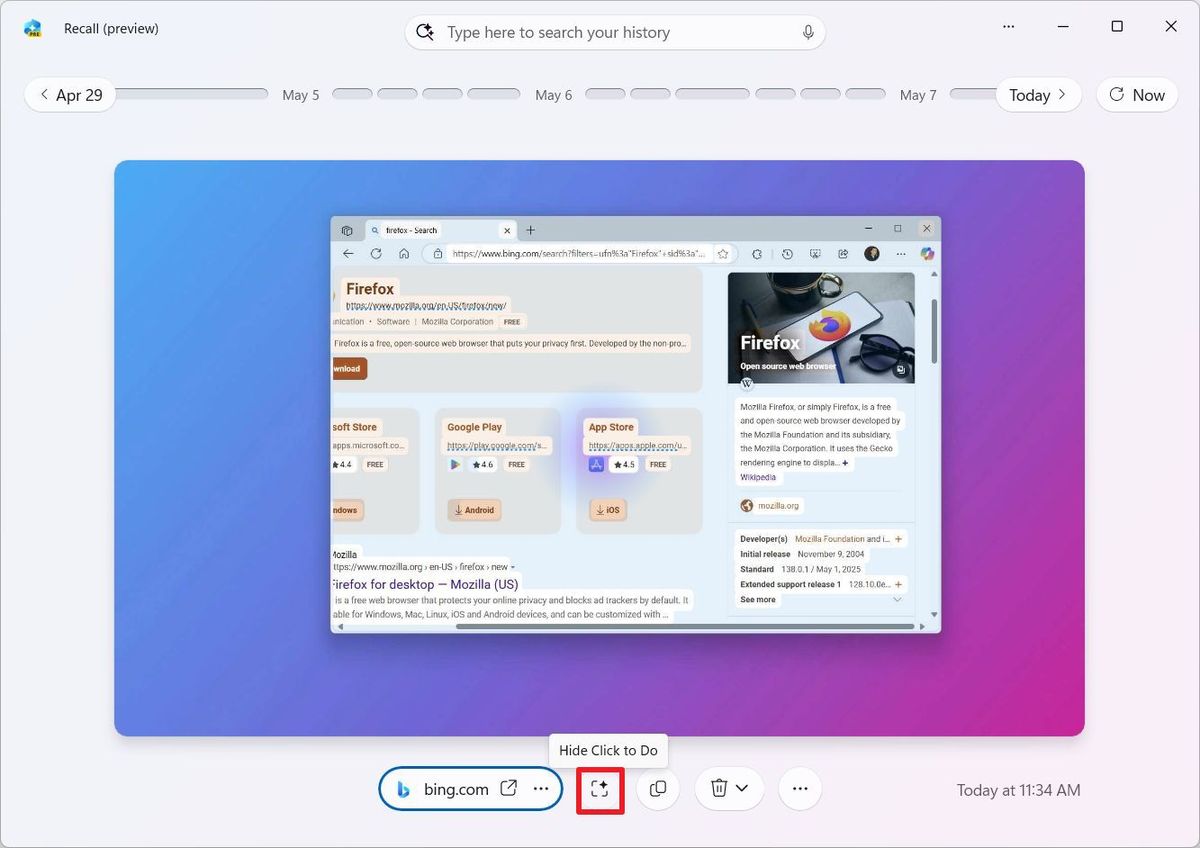Click the Recall app logo icon

(x=33, y=28)
